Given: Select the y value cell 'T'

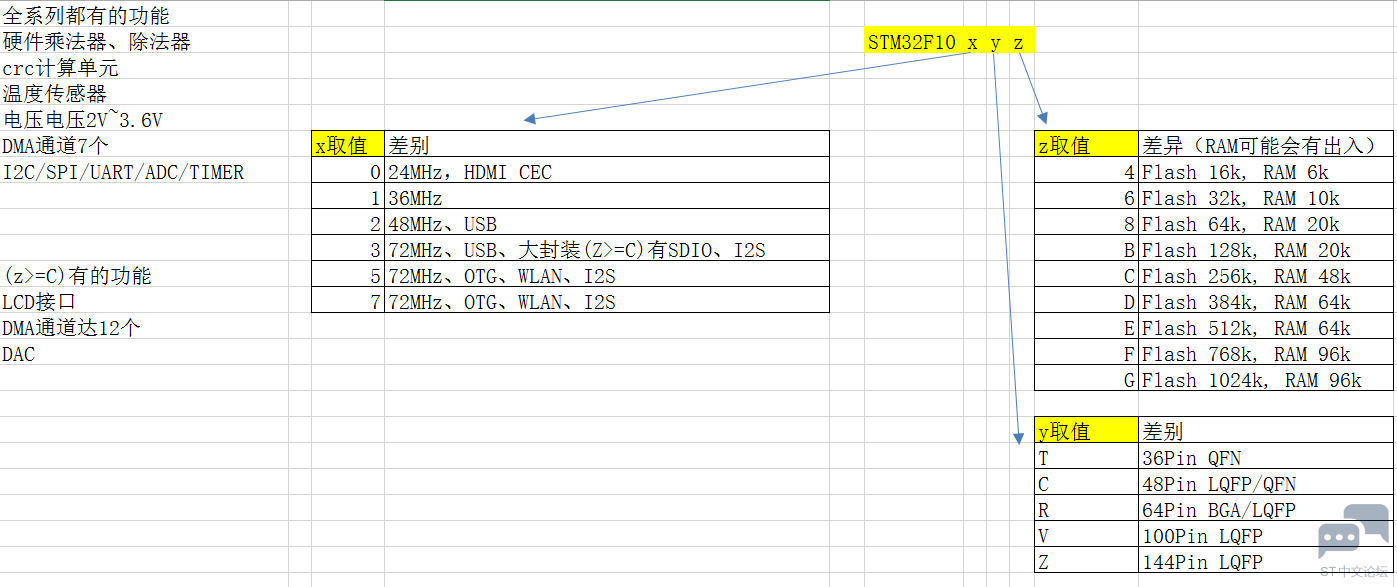Looking at the screenshot, I should pyautogui.click(x=1087, y=457).
